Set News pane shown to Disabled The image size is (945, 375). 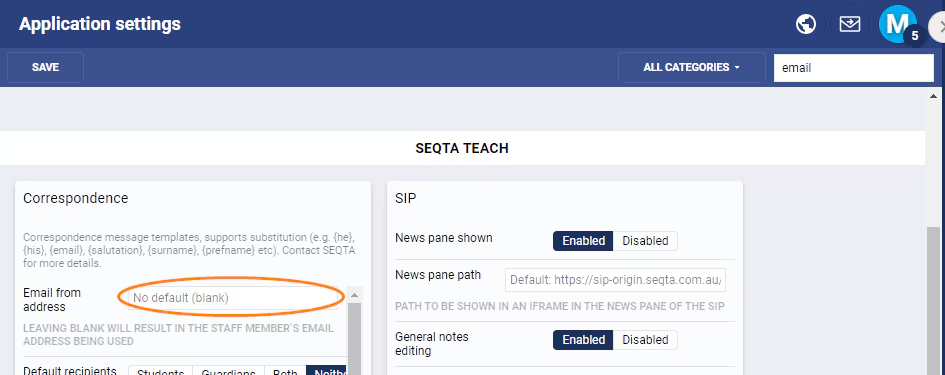(645, 241)
